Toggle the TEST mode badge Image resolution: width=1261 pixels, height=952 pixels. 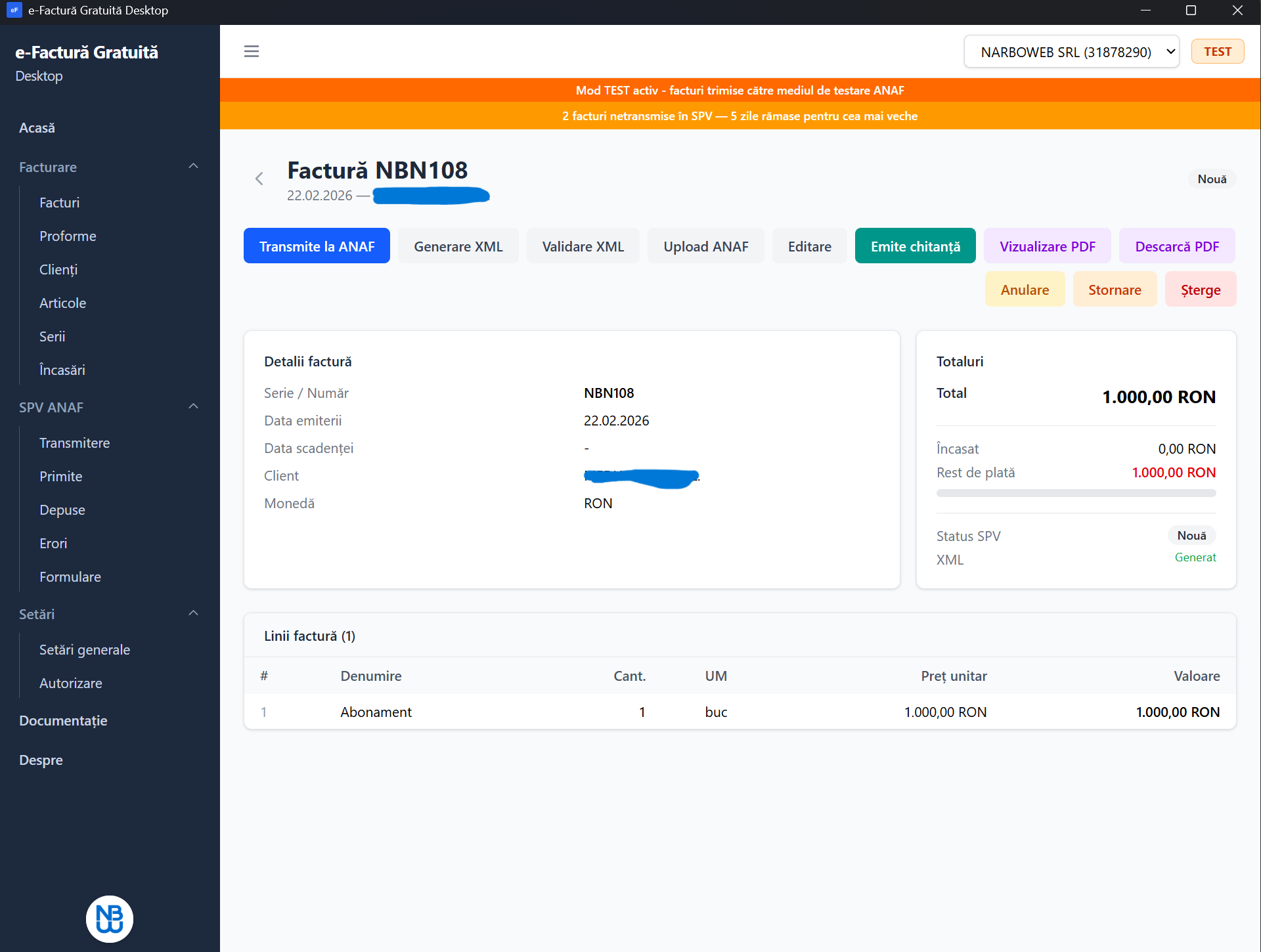tap(1217, 51)
